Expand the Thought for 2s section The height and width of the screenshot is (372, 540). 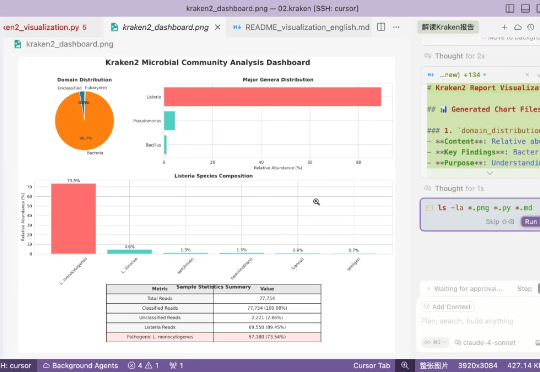[455, 56]
